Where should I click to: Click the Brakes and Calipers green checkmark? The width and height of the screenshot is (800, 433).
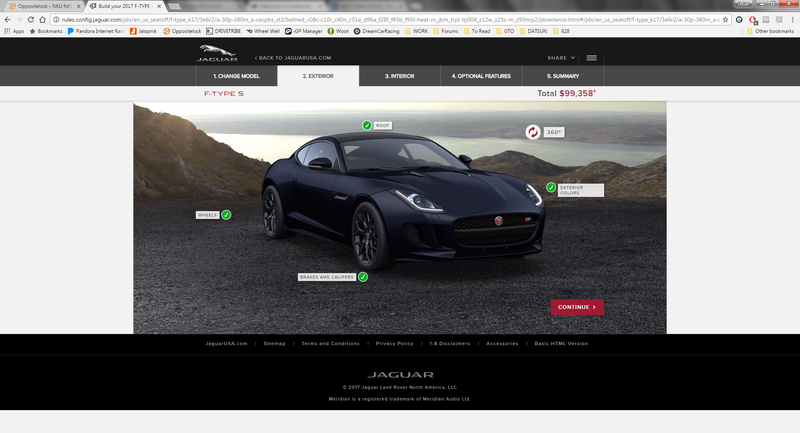(363, 277)
